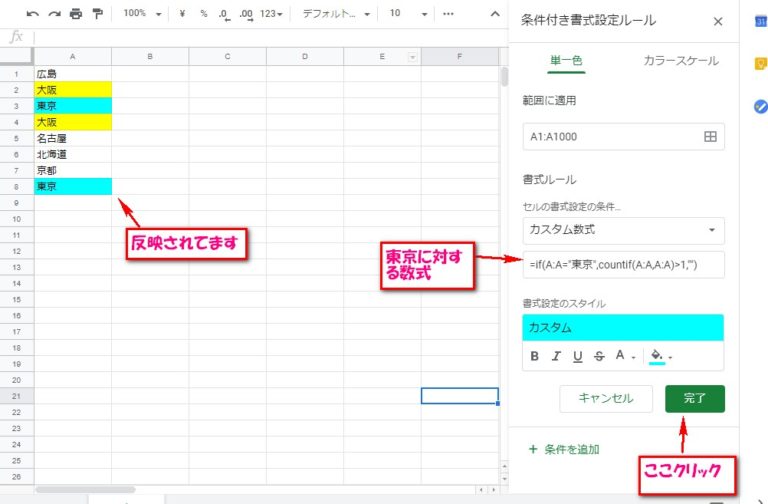
Task: Open Google Calendar side panel
Action: point(761,22)
